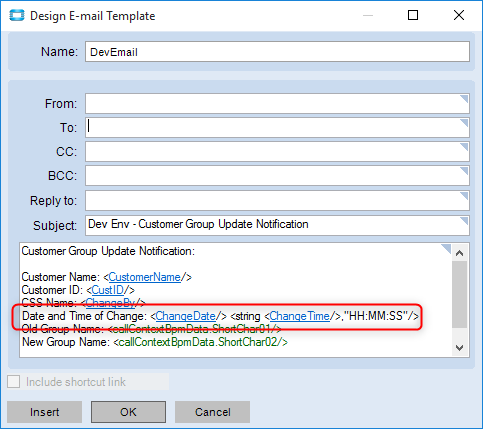Focus the Name input containing DevEmail
Image resolution: width=483 pixels, height=429 pixels.
click(x=277, y=52)
